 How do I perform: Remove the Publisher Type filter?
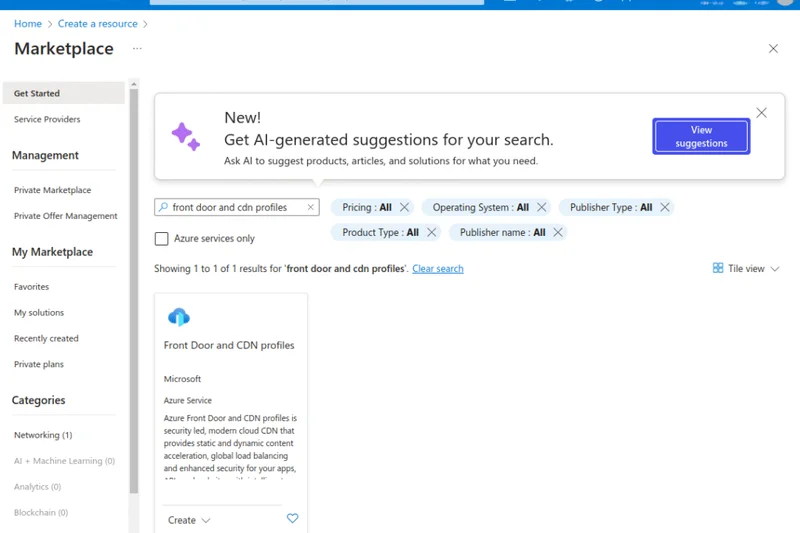click(x=664, y=207)
